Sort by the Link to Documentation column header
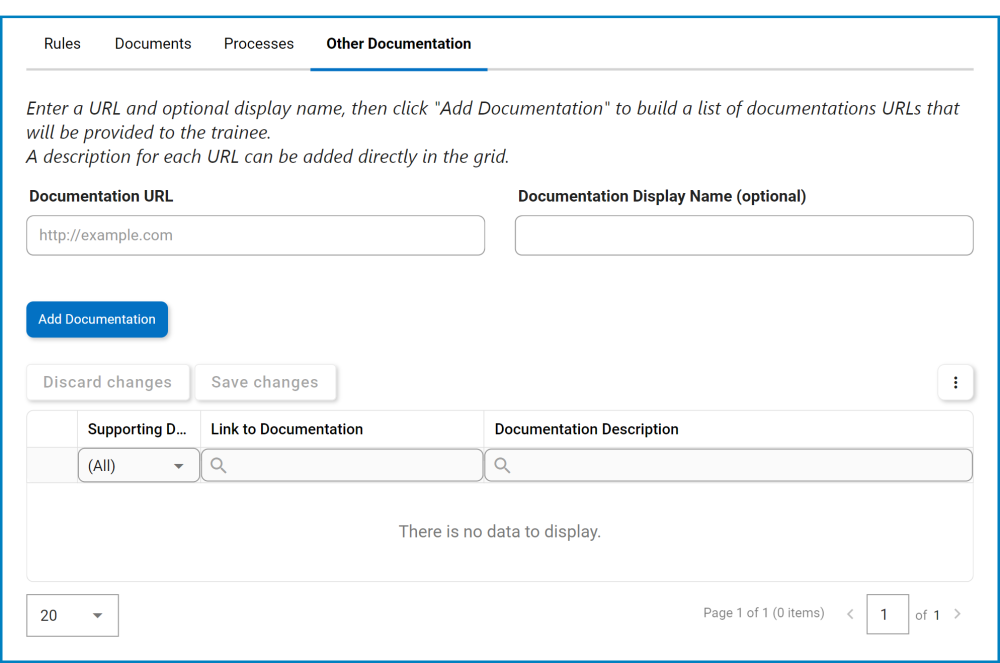 pyautogui.click(x=287, y=429)
